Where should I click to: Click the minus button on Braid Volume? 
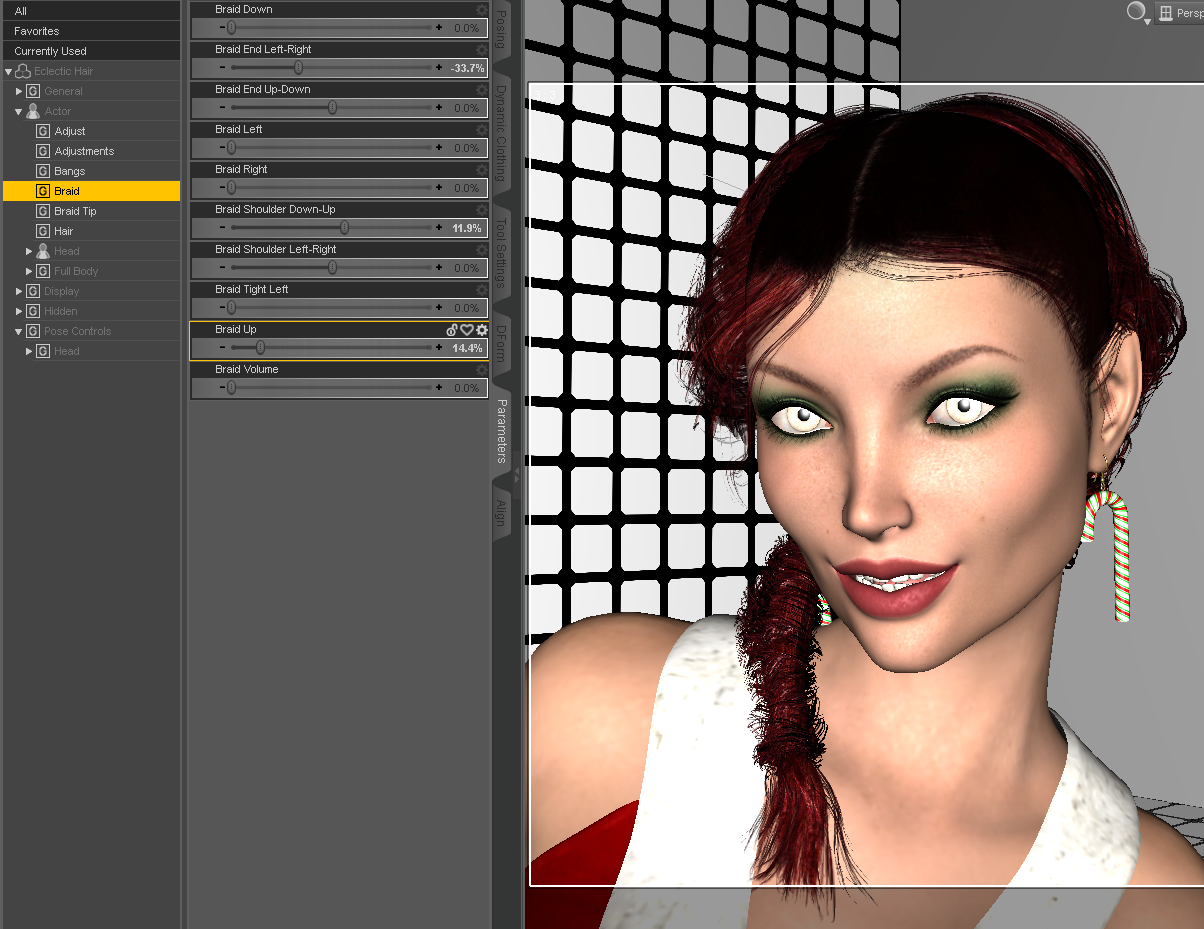(x=222, y=388)
